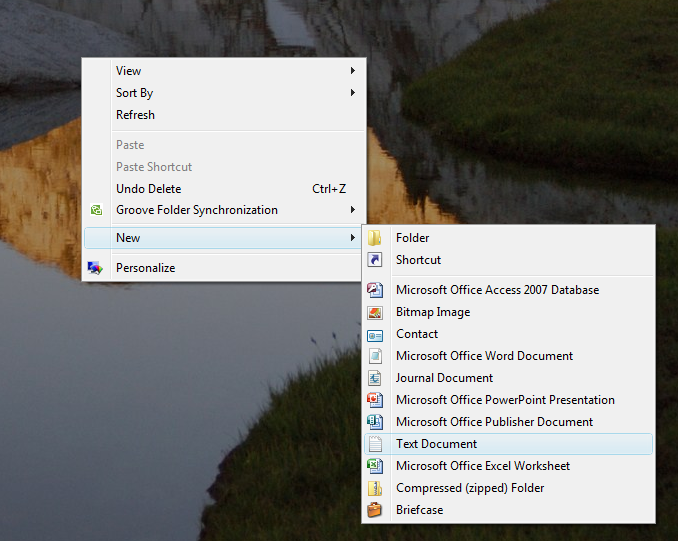Viewport: 678px width, 541px height.
Task: Open the Sort By menu entry
Action: click(224, 93)
